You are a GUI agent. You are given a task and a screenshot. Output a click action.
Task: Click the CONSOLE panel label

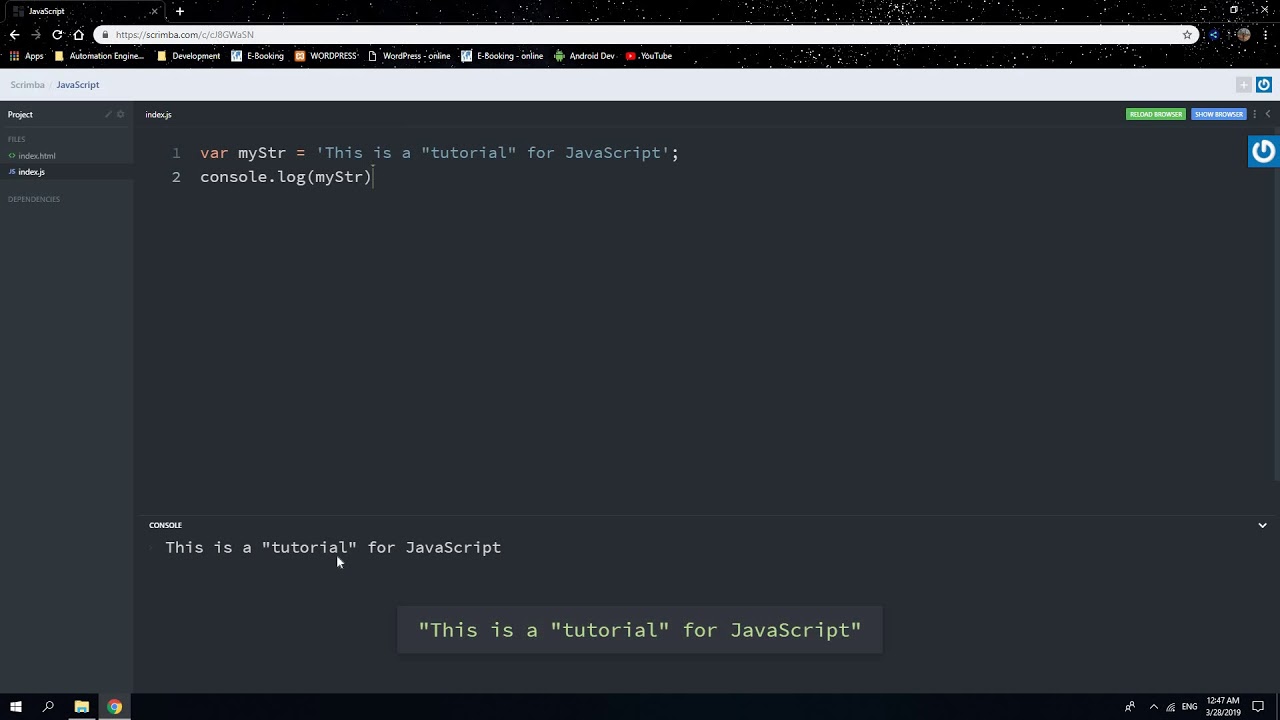coord(165,525)
